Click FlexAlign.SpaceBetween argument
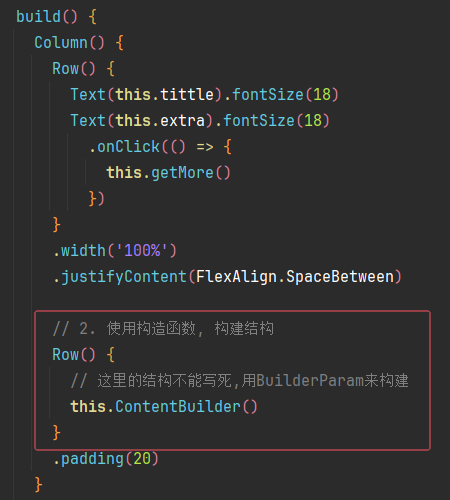 295,277
